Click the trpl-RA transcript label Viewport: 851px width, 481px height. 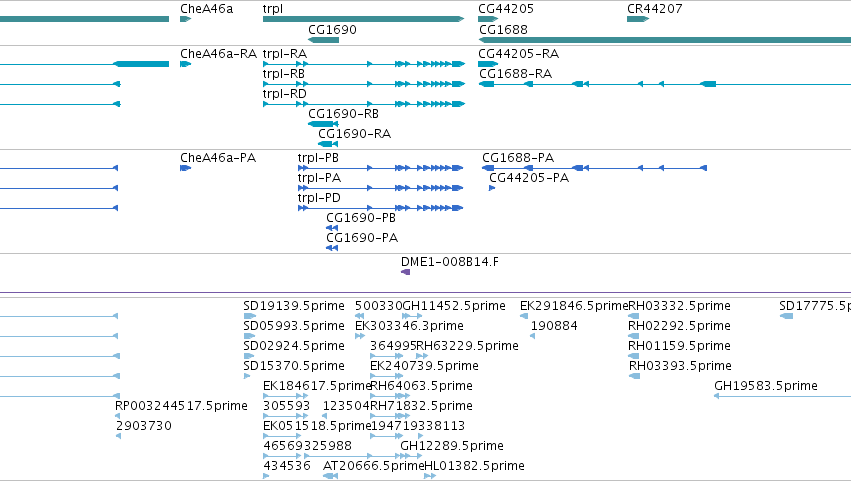(x=284, y=54)
